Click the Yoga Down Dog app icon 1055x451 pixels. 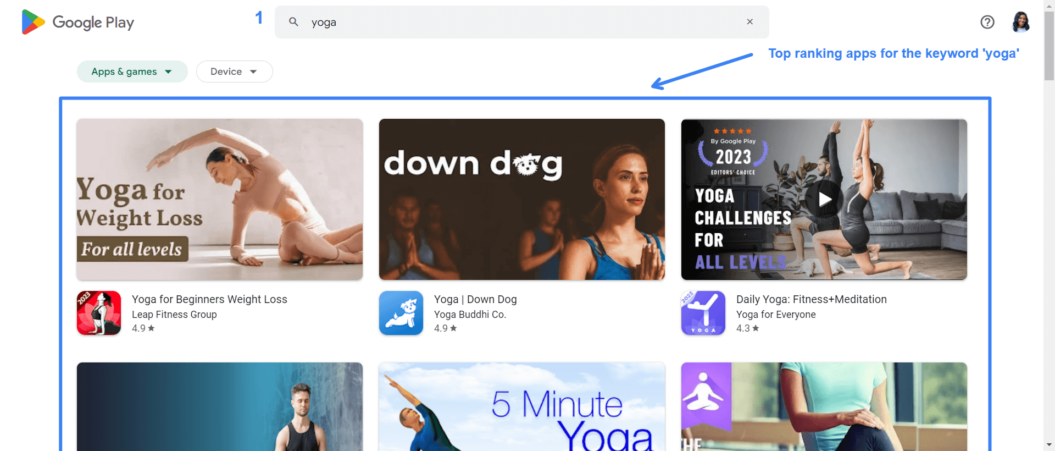click(401, 313)
